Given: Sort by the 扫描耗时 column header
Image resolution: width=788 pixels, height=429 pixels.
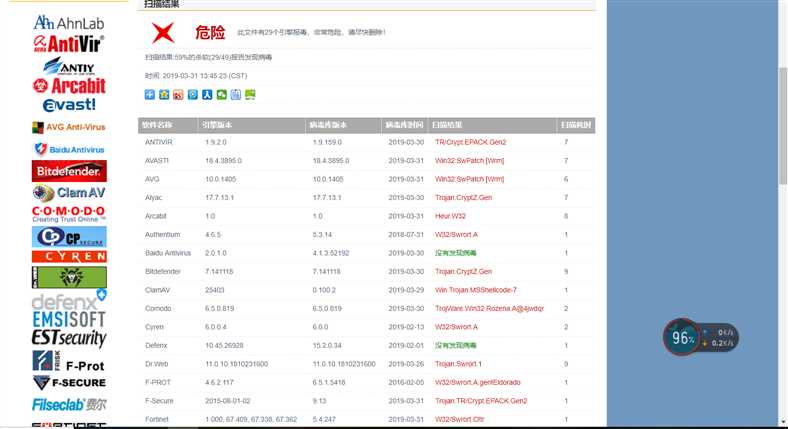Looking at the screenshot, I should click(x=576, y=125).
